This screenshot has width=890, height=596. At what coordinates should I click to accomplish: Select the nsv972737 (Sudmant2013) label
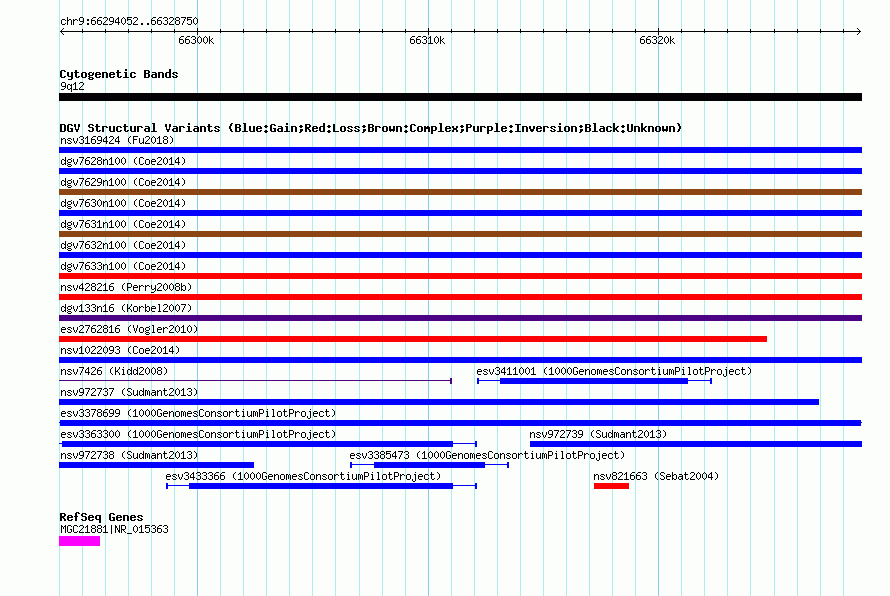coord(129,392)
